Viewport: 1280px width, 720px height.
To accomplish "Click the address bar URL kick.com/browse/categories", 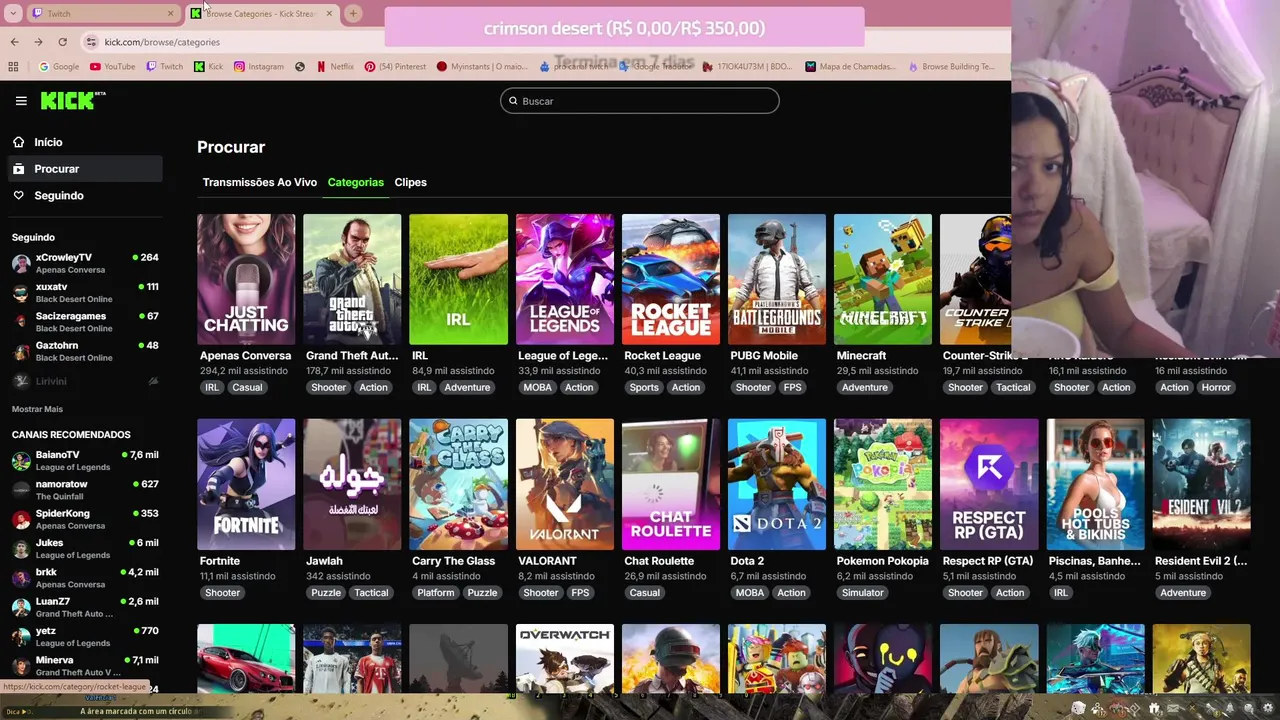I will (162, 42).
